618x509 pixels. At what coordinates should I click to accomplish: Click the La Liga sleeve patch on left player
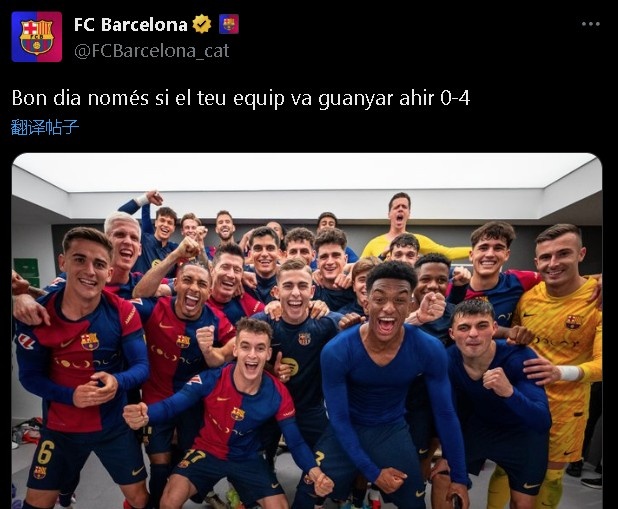[26, 341]
